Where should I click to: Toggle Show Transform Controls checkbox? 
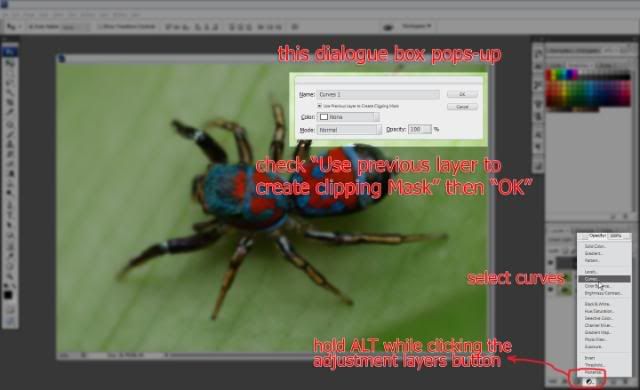[x=100, y=27]
